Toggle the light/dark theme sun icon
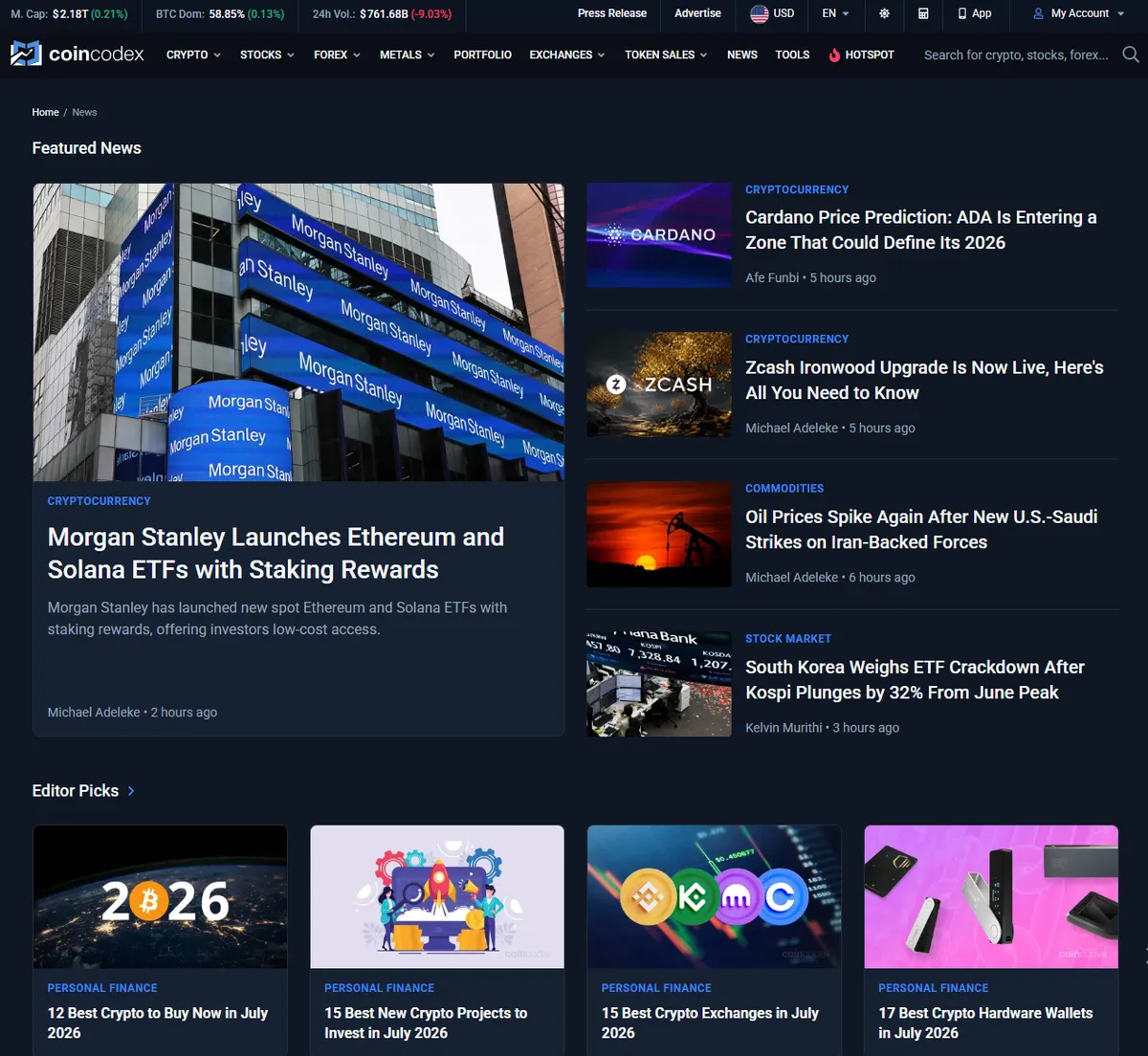Image resolution: width=1148 pixels, height=1056 pixels. pos(884,13)
